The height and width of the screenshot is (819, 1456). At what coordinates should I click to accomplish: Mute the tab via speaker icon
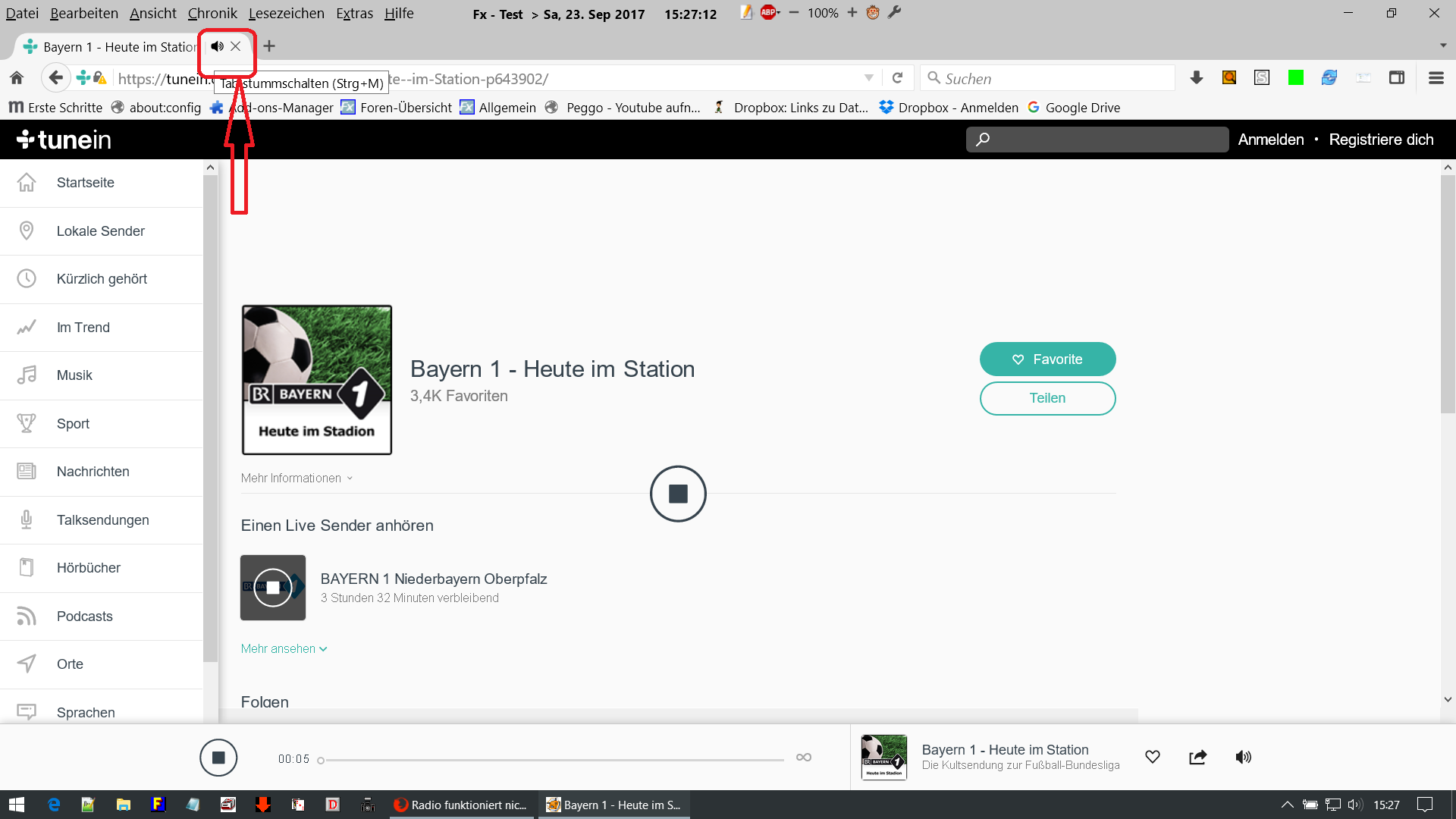point(218,46)
